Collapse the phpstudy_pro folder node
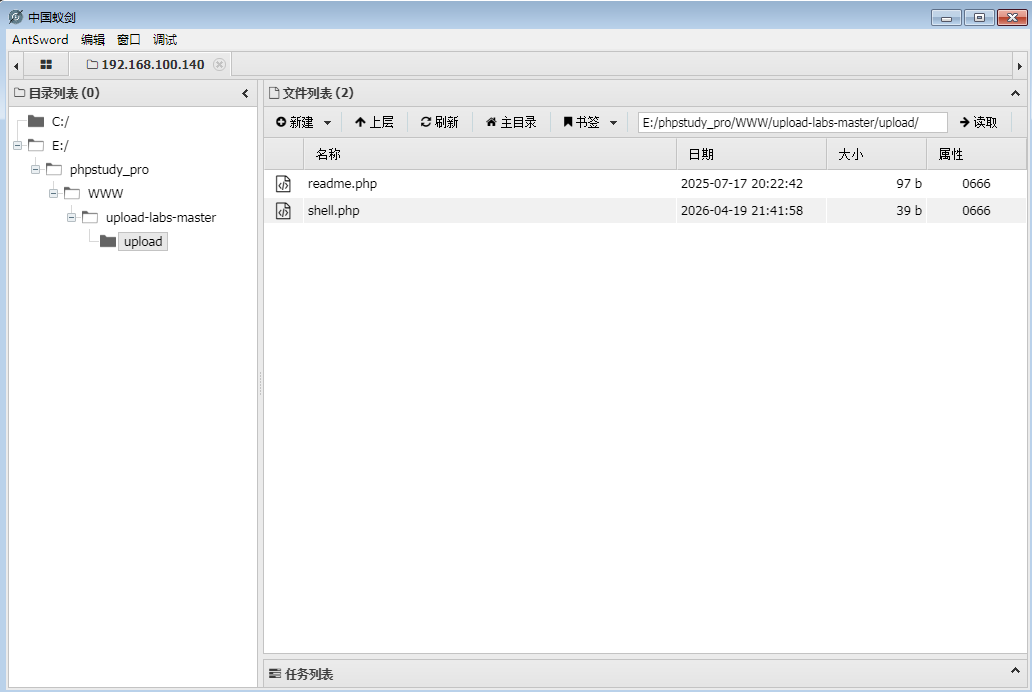This screenshot has width=1032, height=692. (x=36, y=170)
